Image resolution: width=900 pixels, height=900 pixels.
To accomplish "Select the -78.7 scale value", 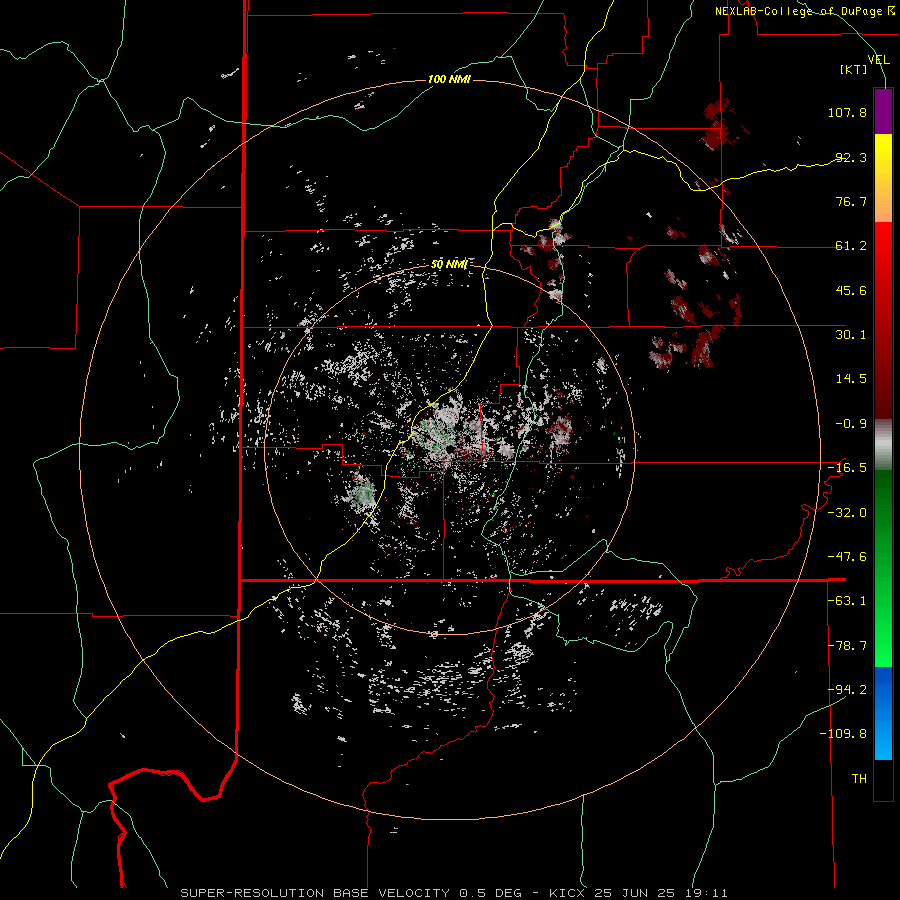I will pyautogui.click(x=847, y=646).
